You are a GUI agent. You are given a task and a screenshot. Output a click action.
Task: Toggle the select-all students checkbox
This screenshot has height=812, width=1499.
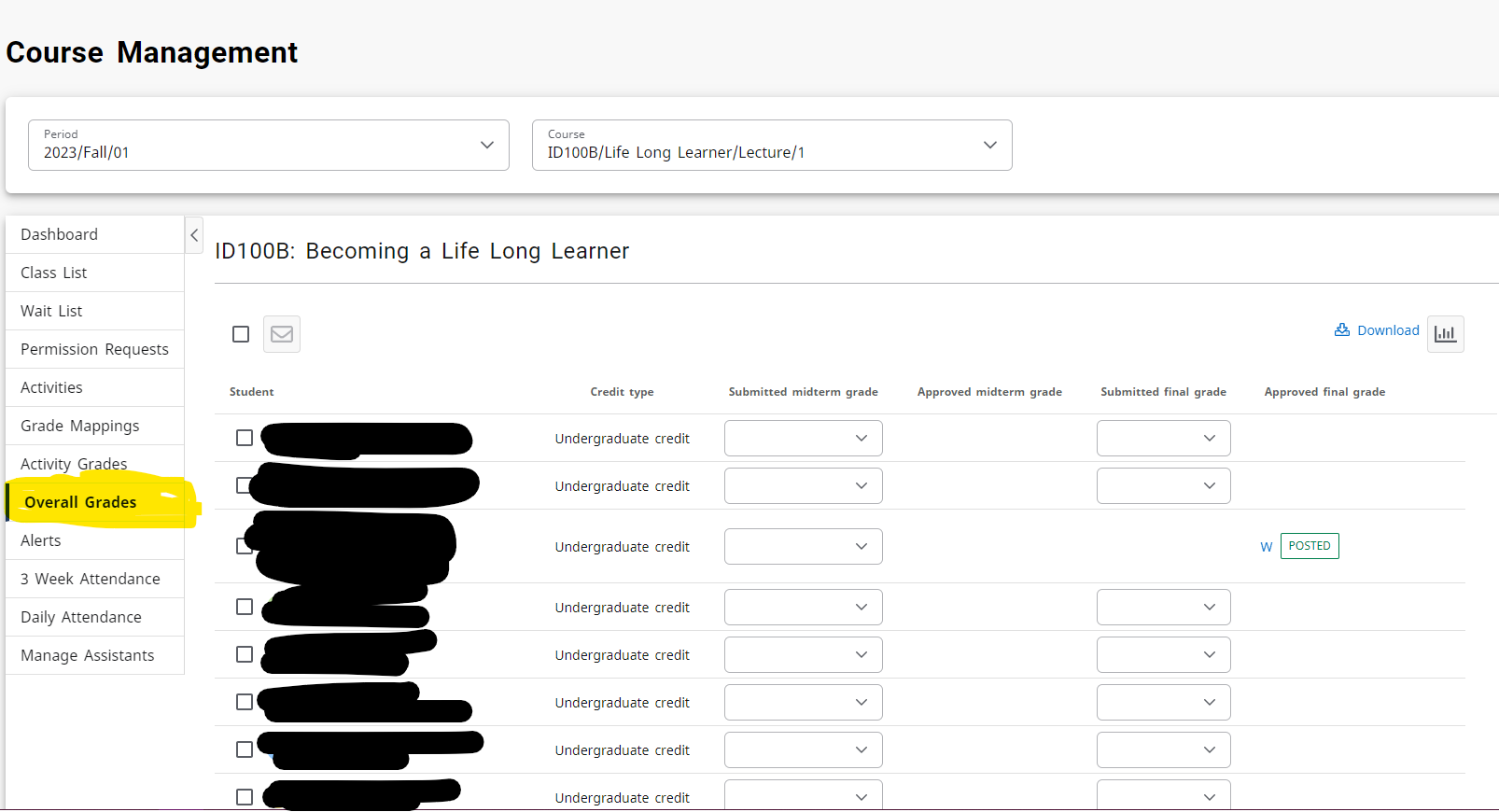[241, 334]
